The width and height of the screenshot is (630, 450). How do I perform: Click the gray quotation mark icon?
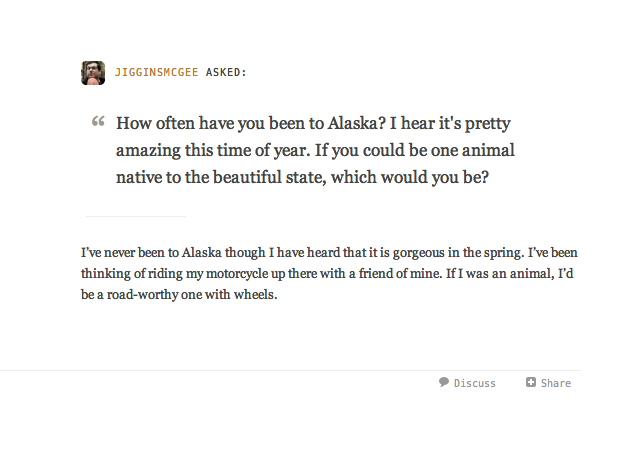tap(98, 122)
